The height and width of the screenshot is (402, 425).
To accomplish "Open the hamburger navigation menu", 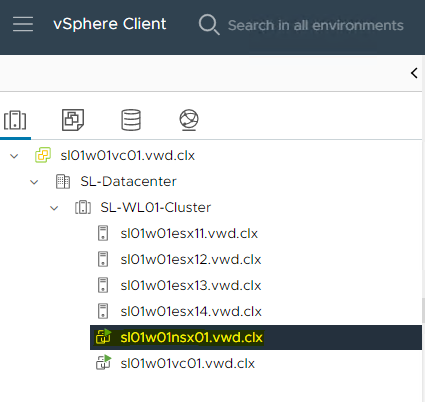I will pos(23,24).
